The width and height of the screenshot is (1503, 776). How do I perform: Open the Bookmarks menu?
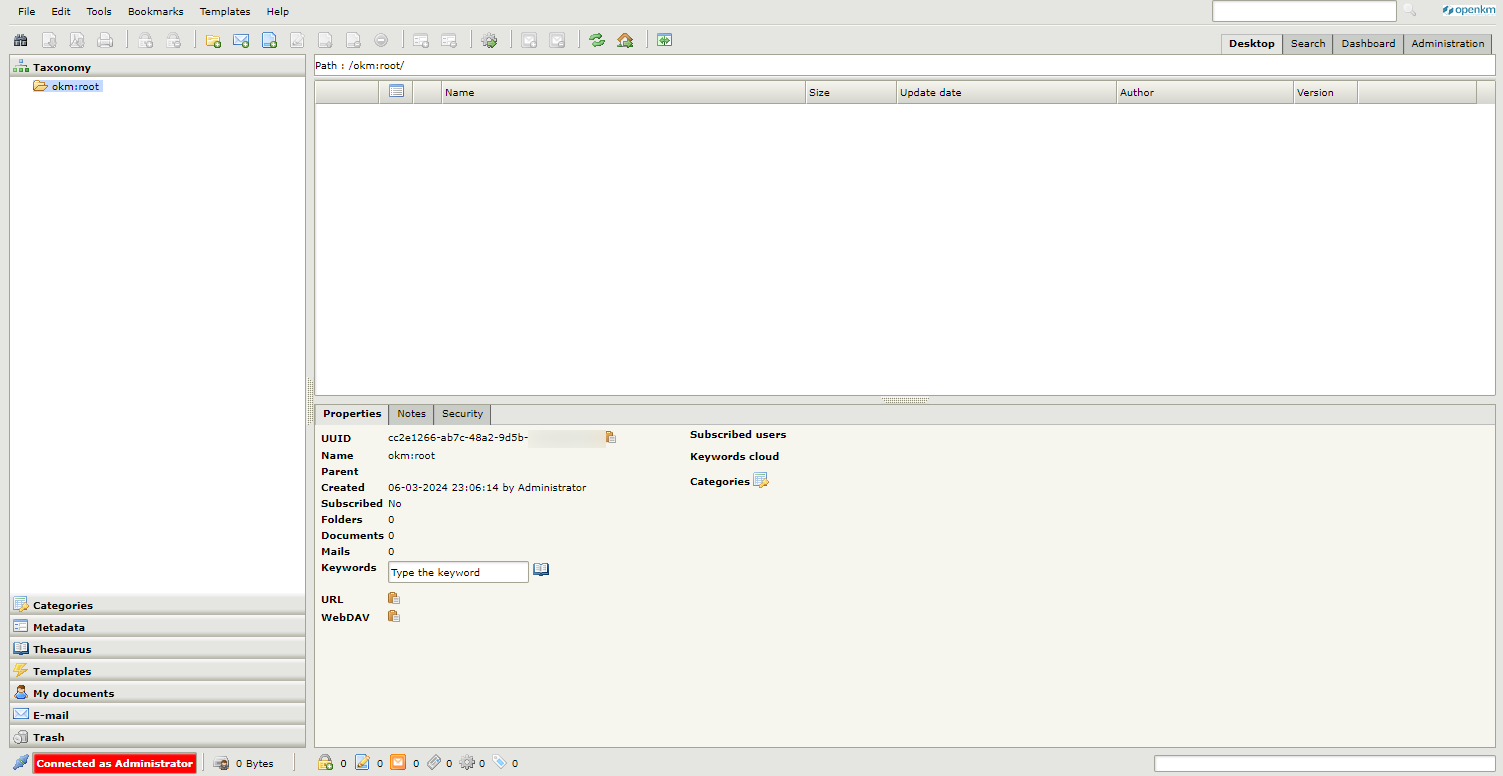pos(155,12)
